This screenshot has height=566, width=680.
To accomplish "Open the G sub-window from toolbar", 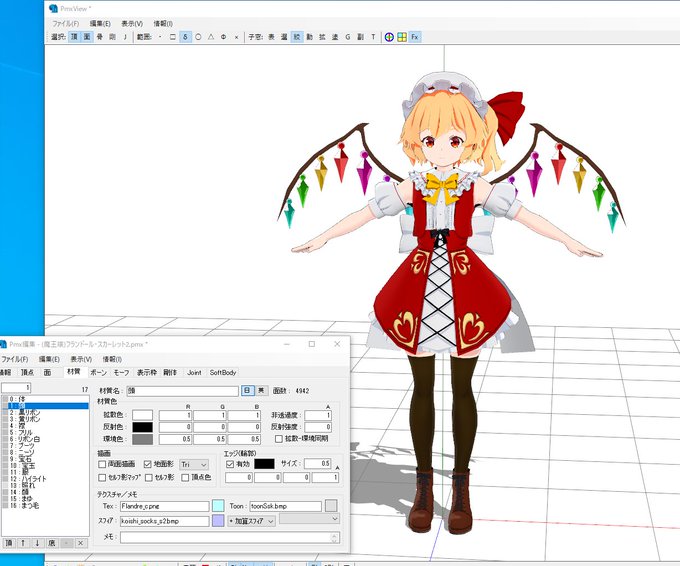I will click(x=347, y=37).
